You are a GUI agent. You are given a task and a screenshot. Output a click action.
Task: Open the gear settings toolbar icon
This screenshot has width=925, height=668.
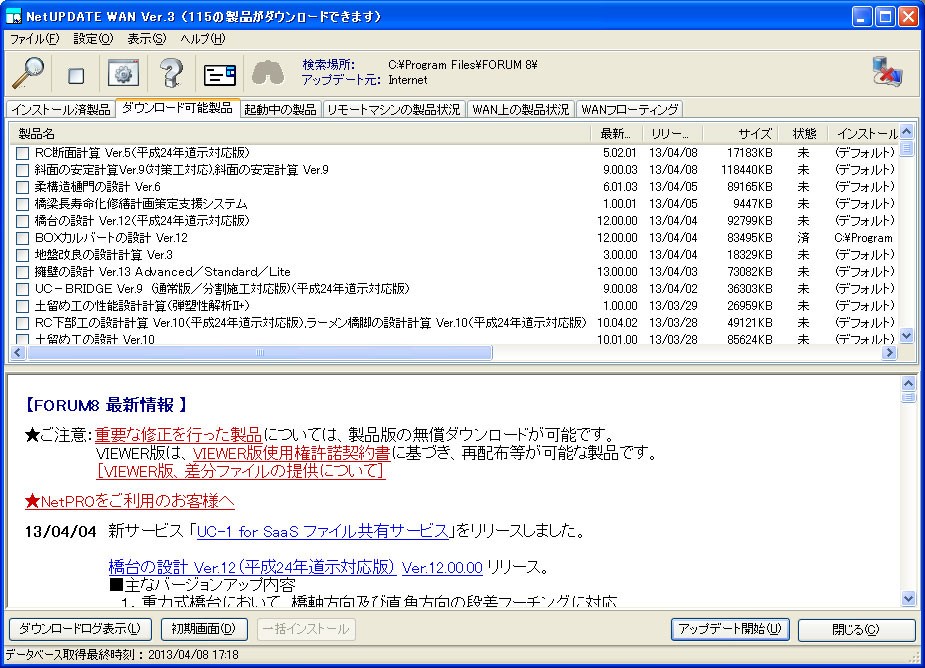pyautogui.click(x=123, y=73)
